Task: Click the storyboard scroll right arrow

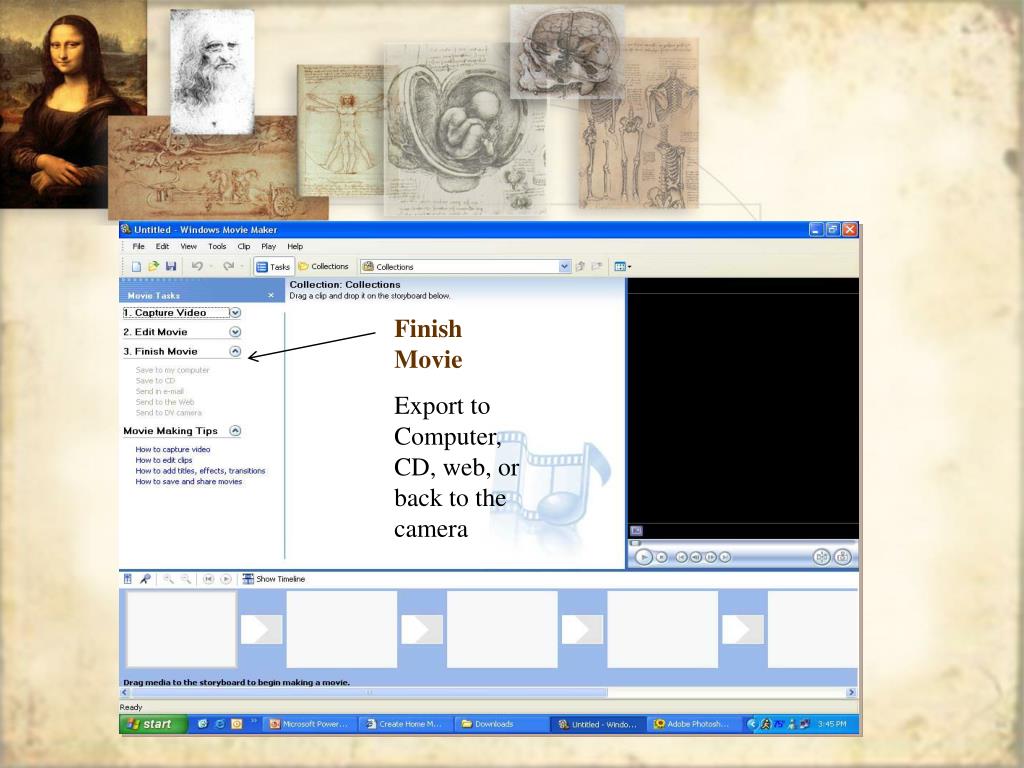Action: 851,692
